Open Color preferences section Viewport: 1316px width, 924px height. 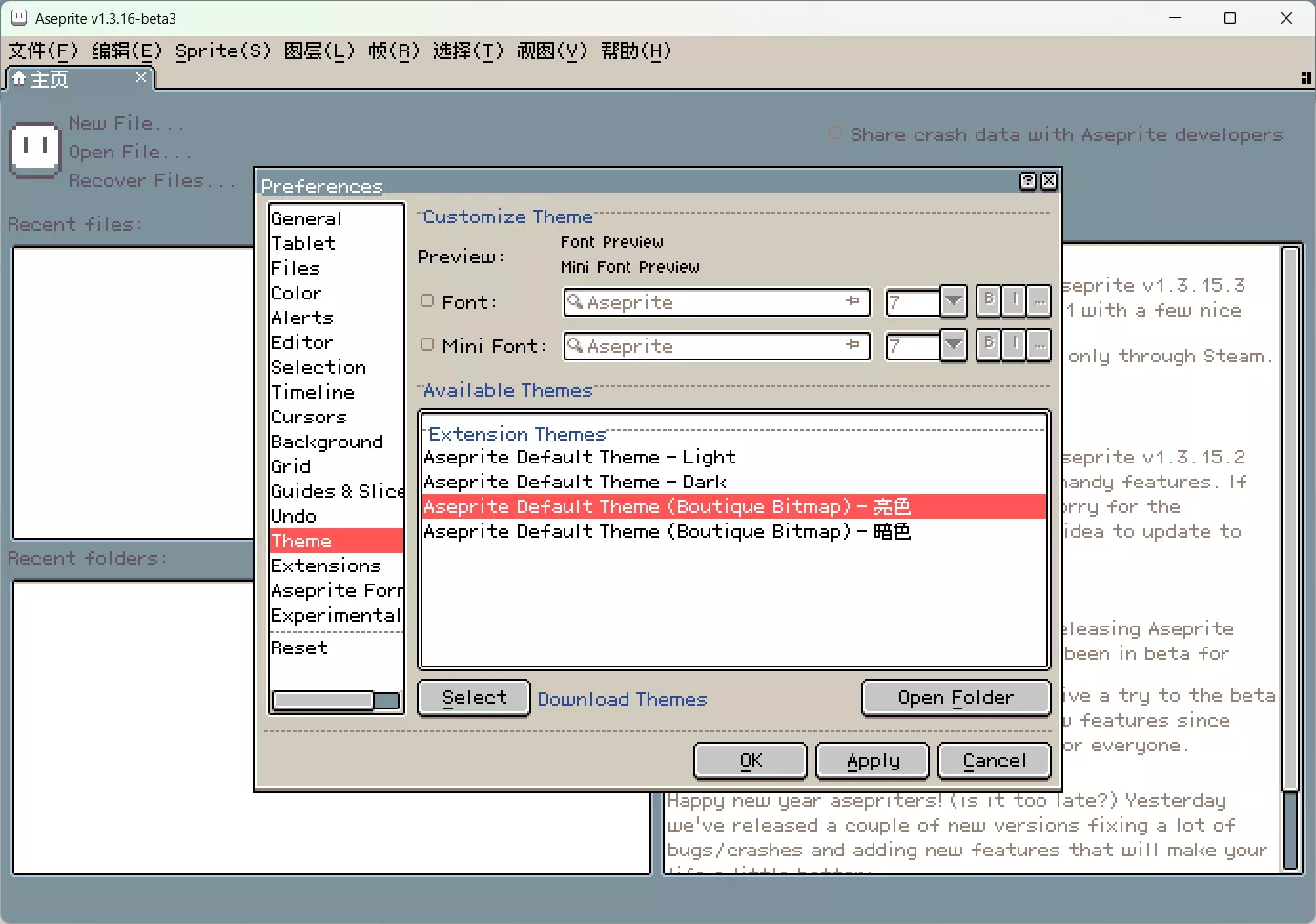pyautogui.click(x=337, y=293)
